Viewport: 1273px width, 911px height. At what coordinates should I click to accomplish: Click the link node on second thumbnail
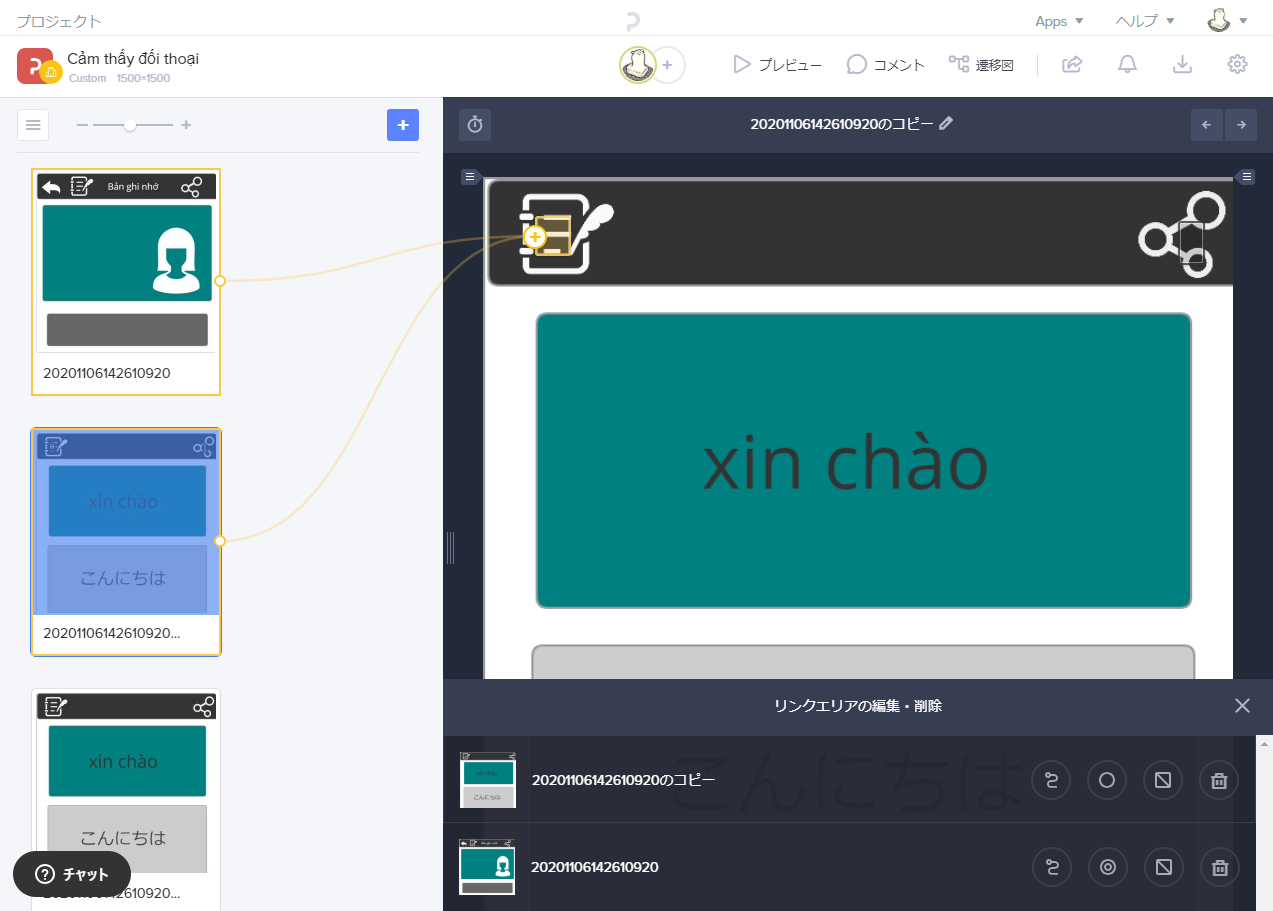[220, 541]
